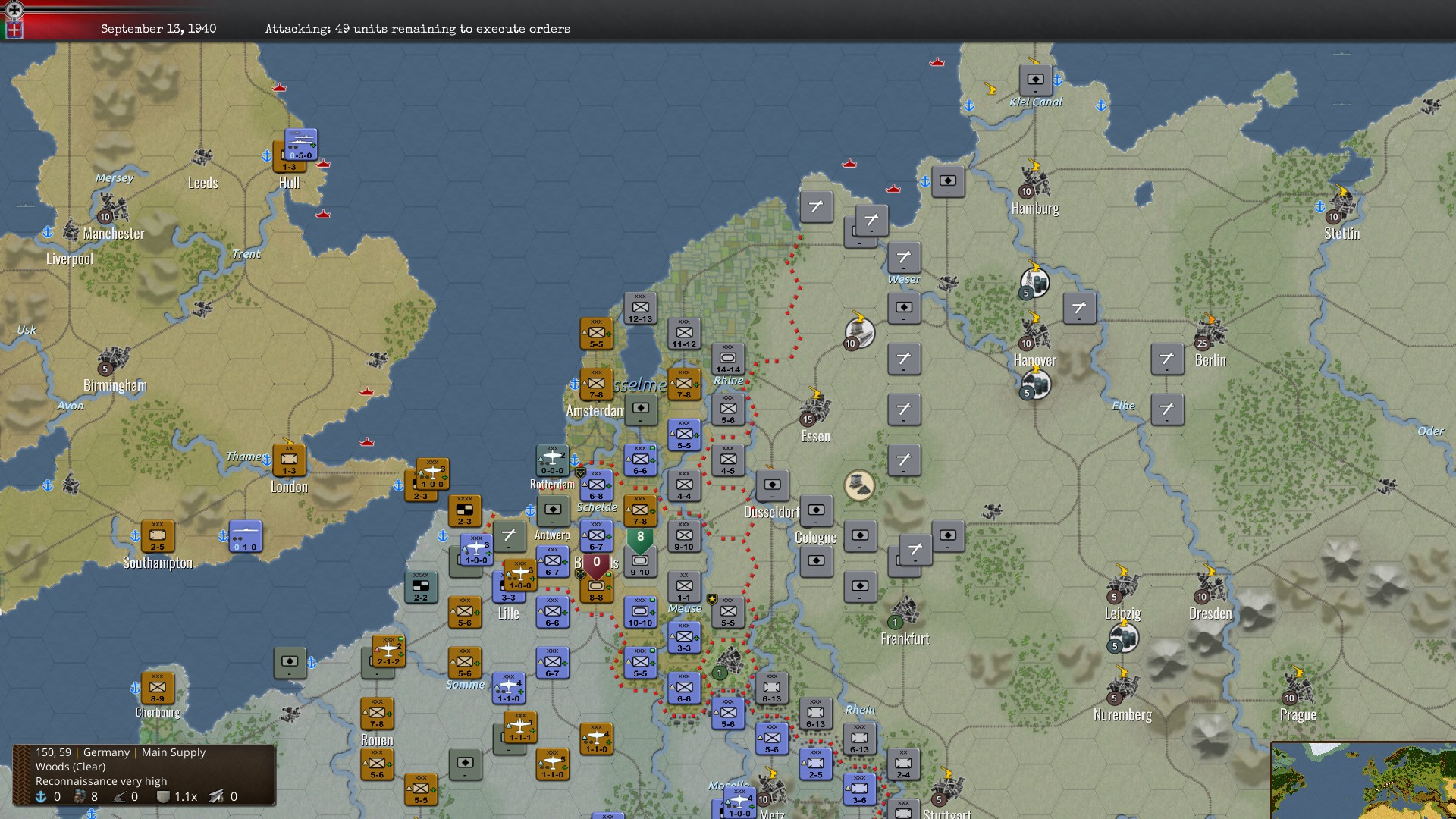Click the mine resource icon marked 10
Image resolution: width=1456 pixels, height=819 pixels.
[859, 333]
